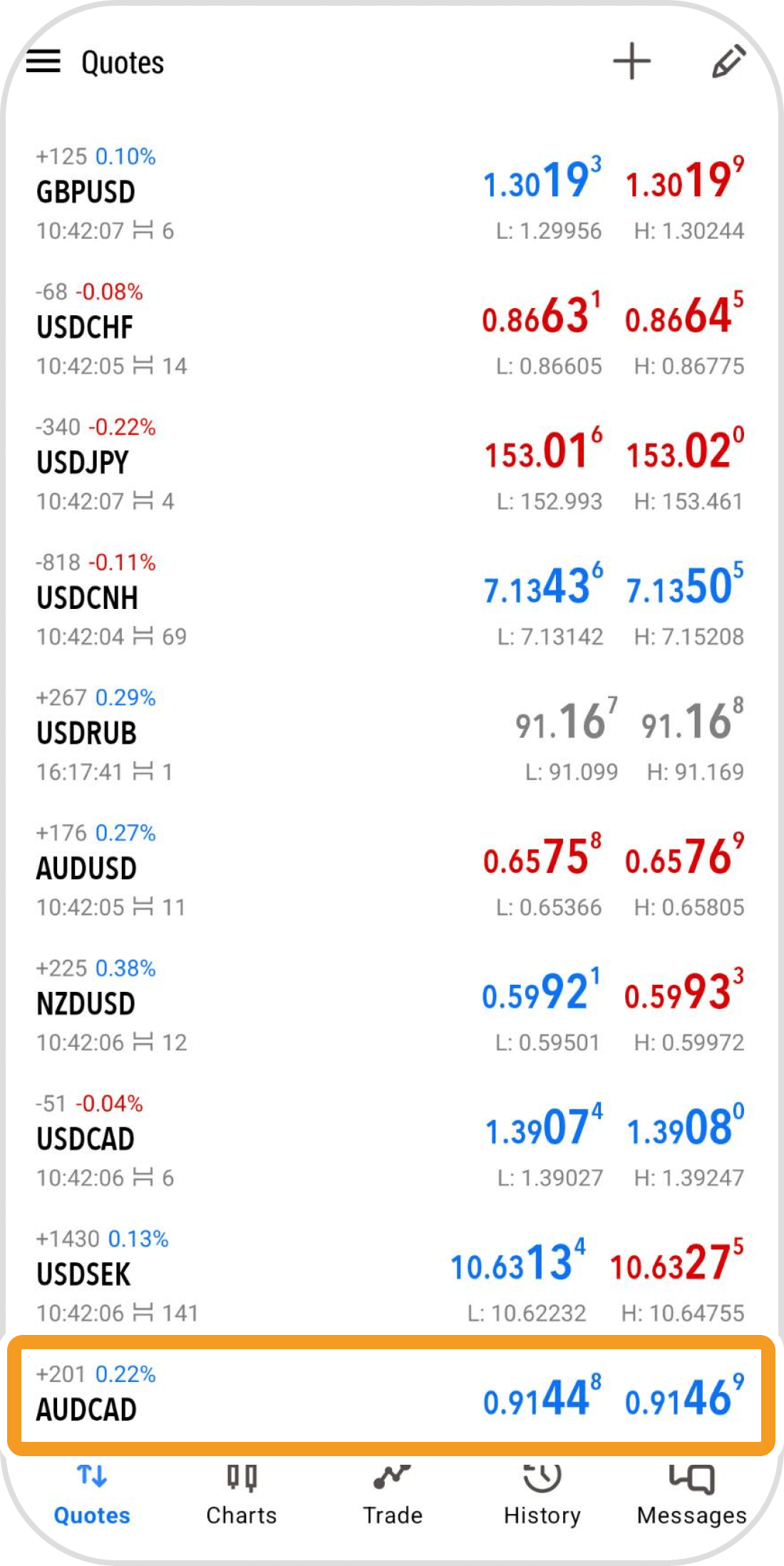Select the GBPUSD quote row

391,193
